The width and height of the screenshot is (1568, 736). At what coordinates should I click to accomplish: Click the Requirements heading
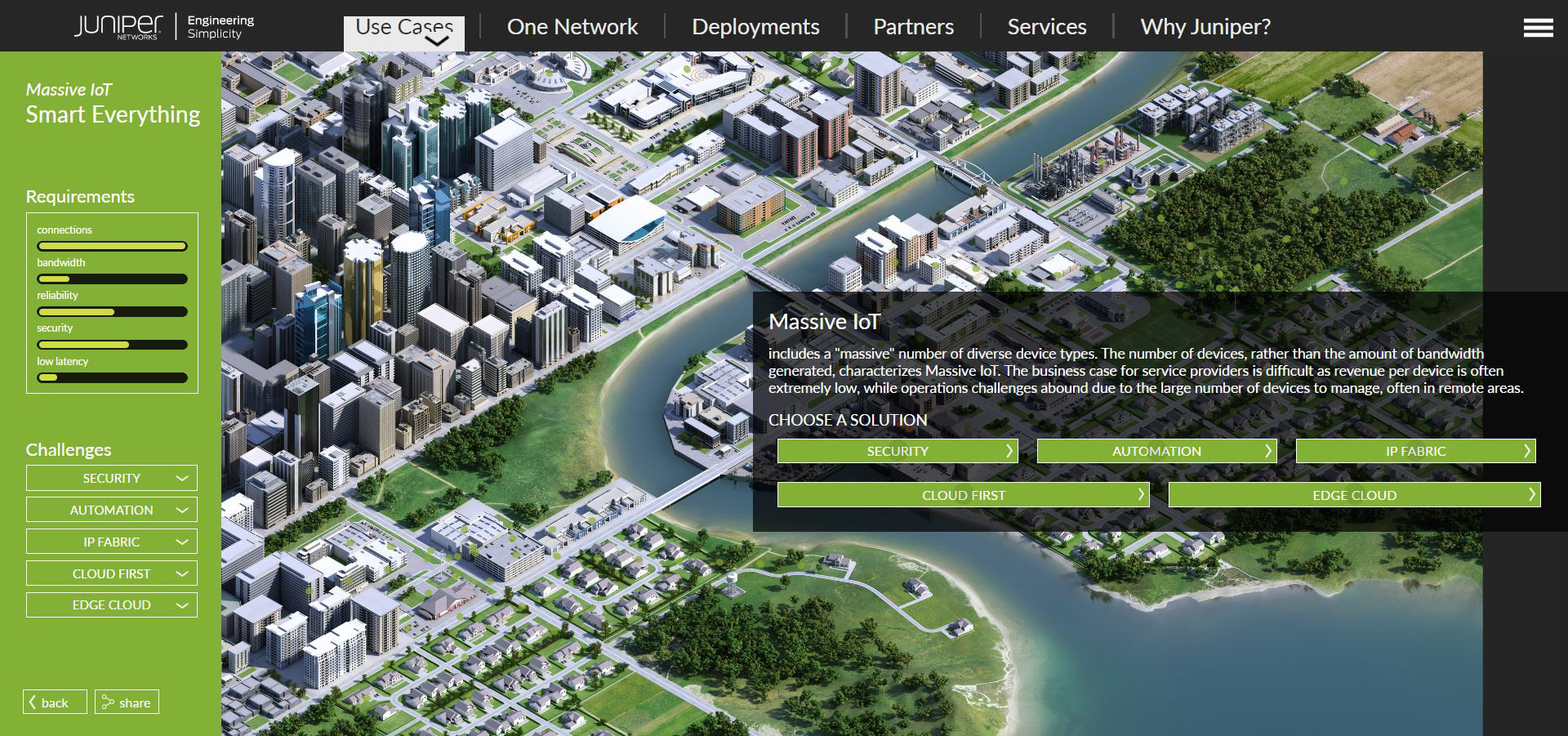pyautogui.click(x=80, y=197)
